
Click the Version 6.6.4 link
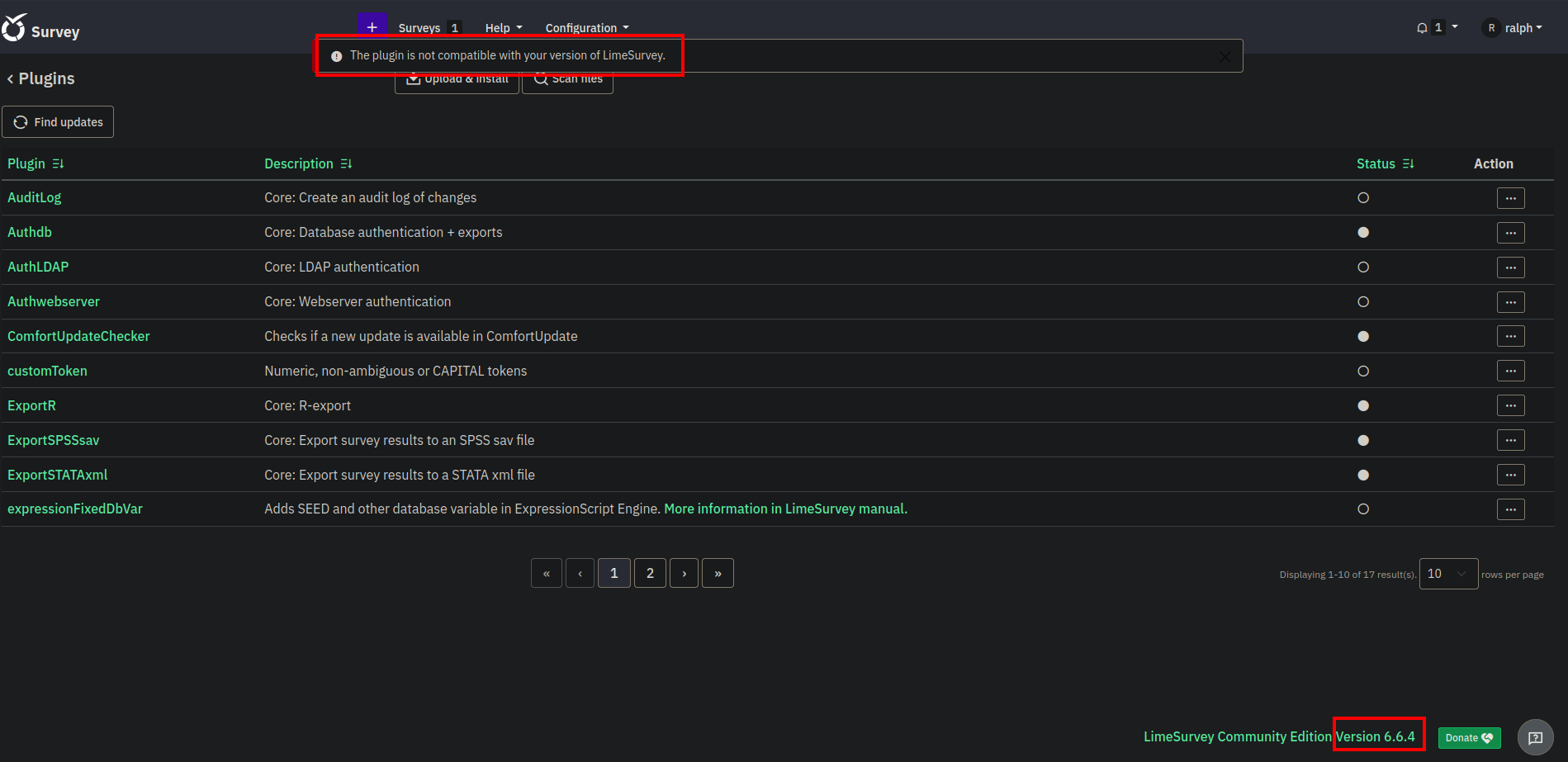(1376, 736)
